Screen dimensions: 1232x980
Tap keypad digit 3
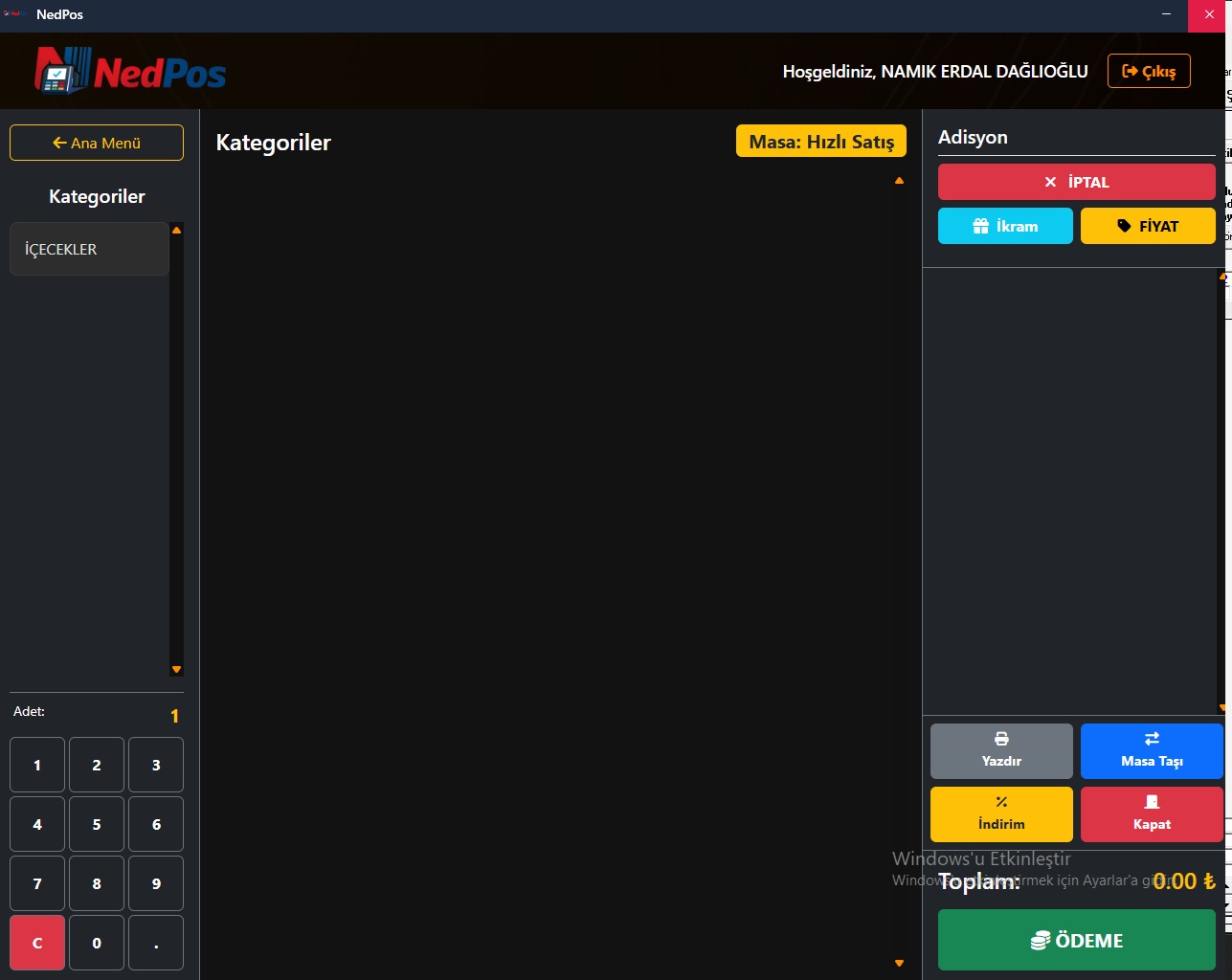pos(156,765)
